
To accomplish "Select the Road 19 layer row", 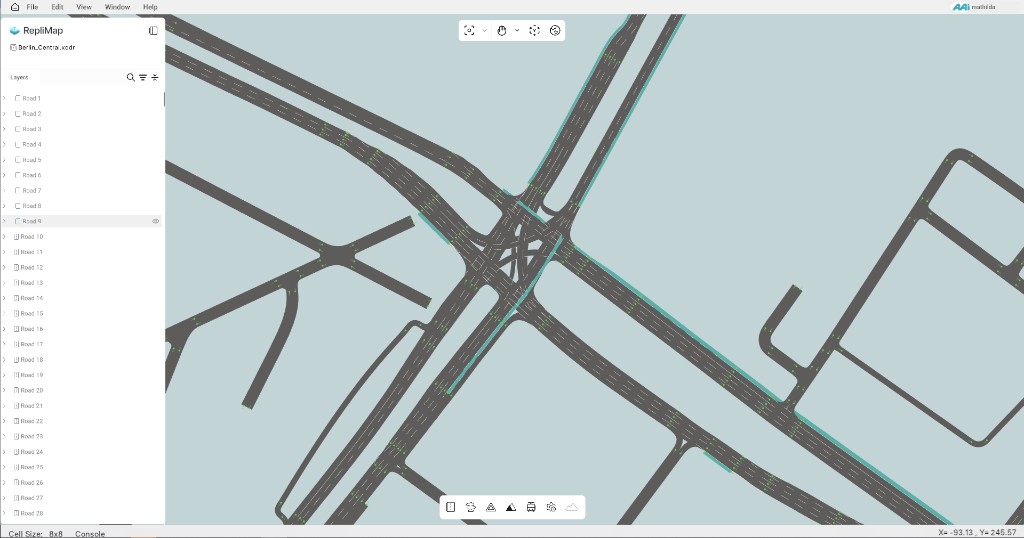I will coord(82,375).
